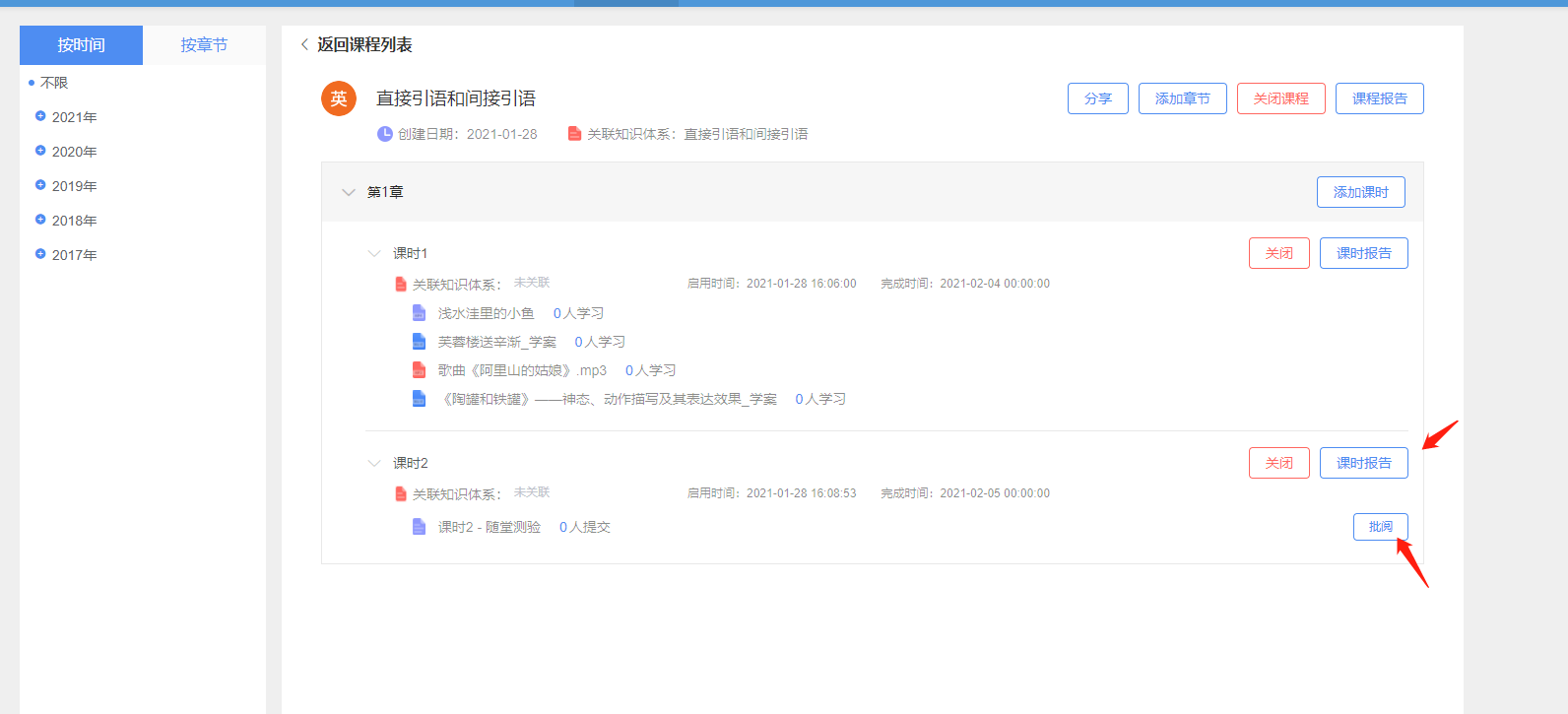The width and height of the screenshot is (1568, 714).
Task: Click the orange 英 course avatar icon
Action: (x=339, y=98)
